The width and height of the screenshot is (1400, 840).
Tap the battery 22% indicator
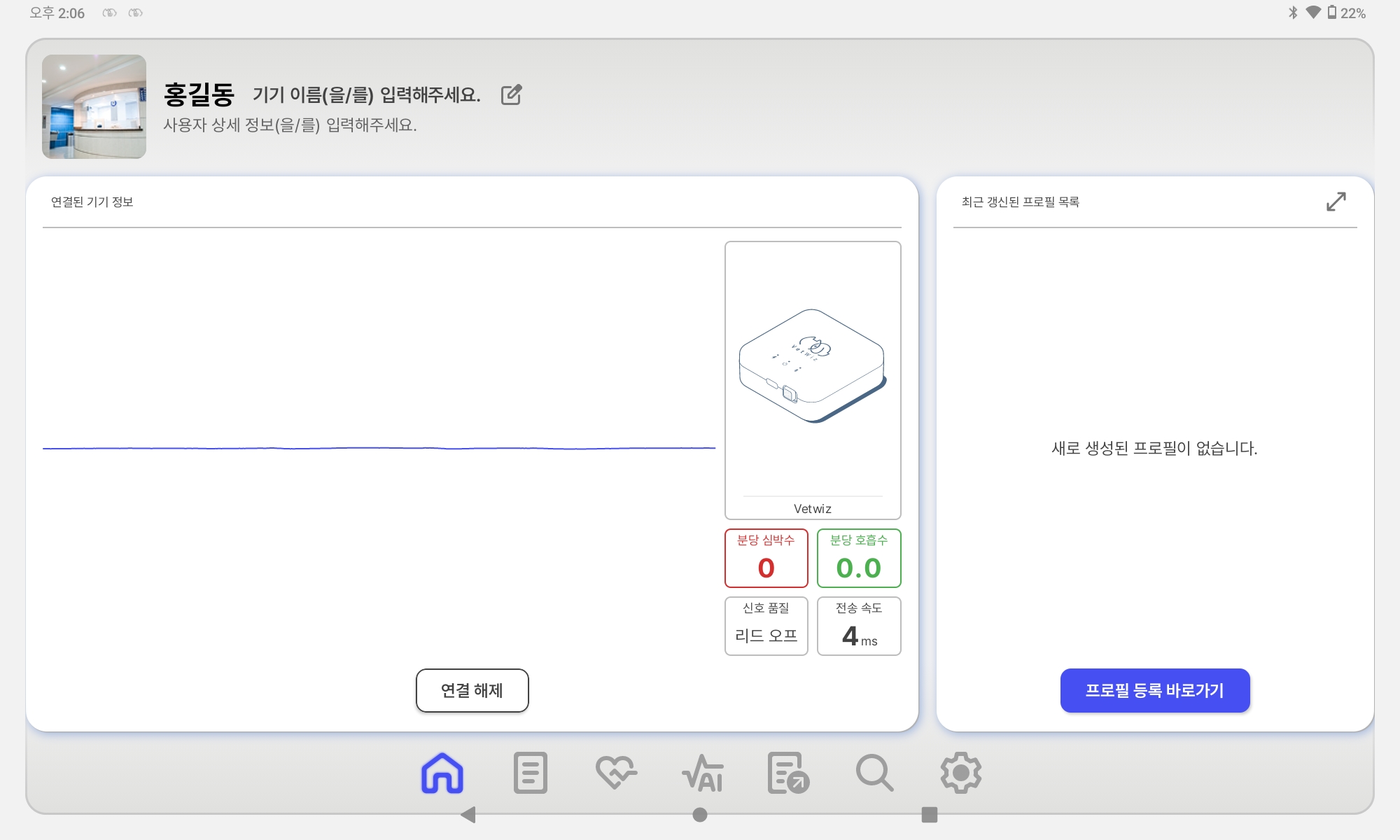pos(1346,13)
